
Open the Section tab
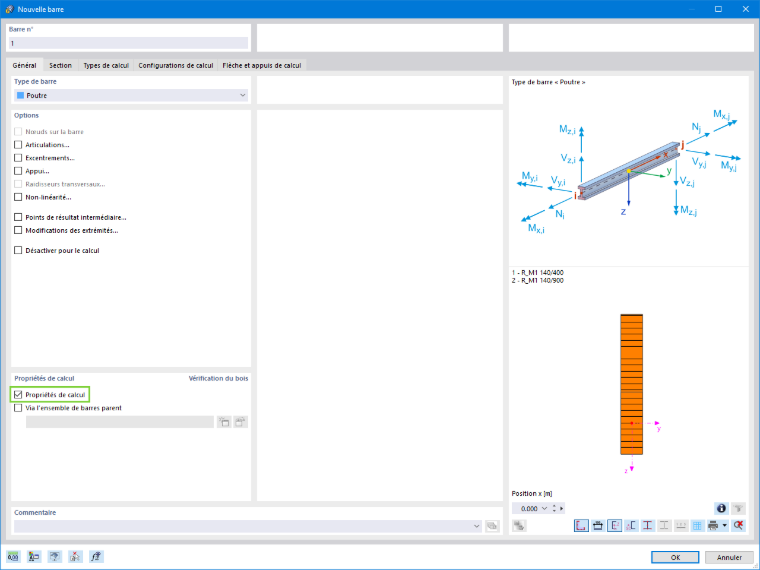click(x=60, y=65)
